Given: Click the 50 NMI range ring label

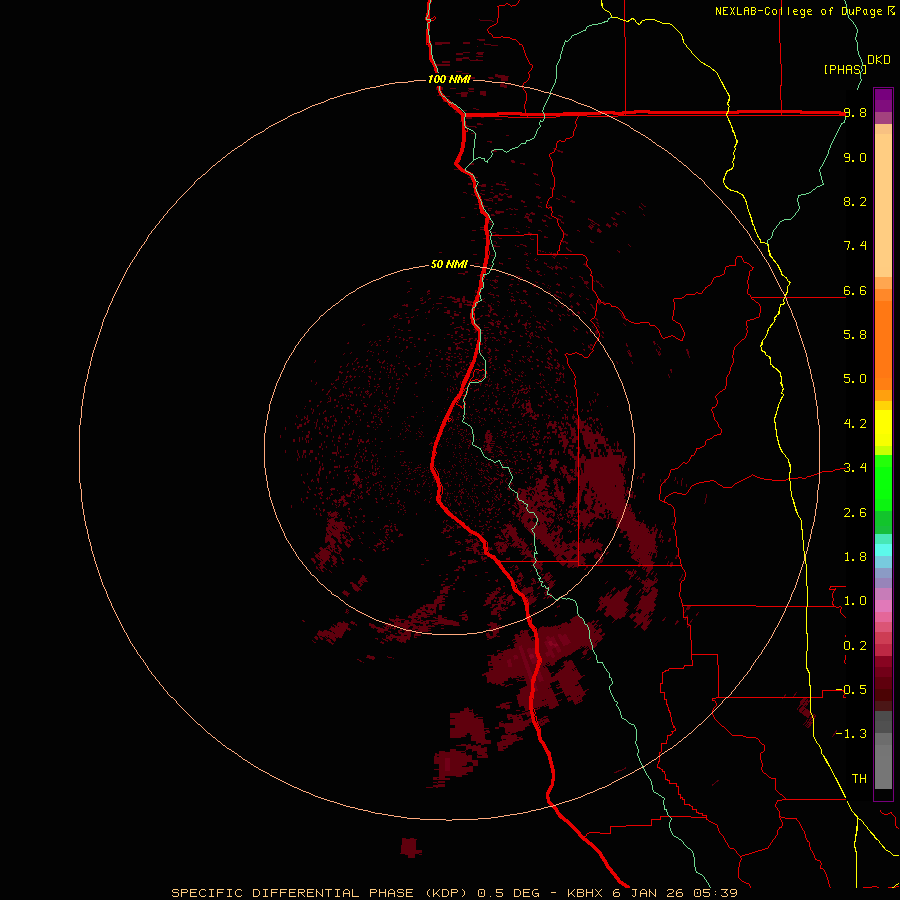Looking at the screenshot, I should tap(449, 264).
